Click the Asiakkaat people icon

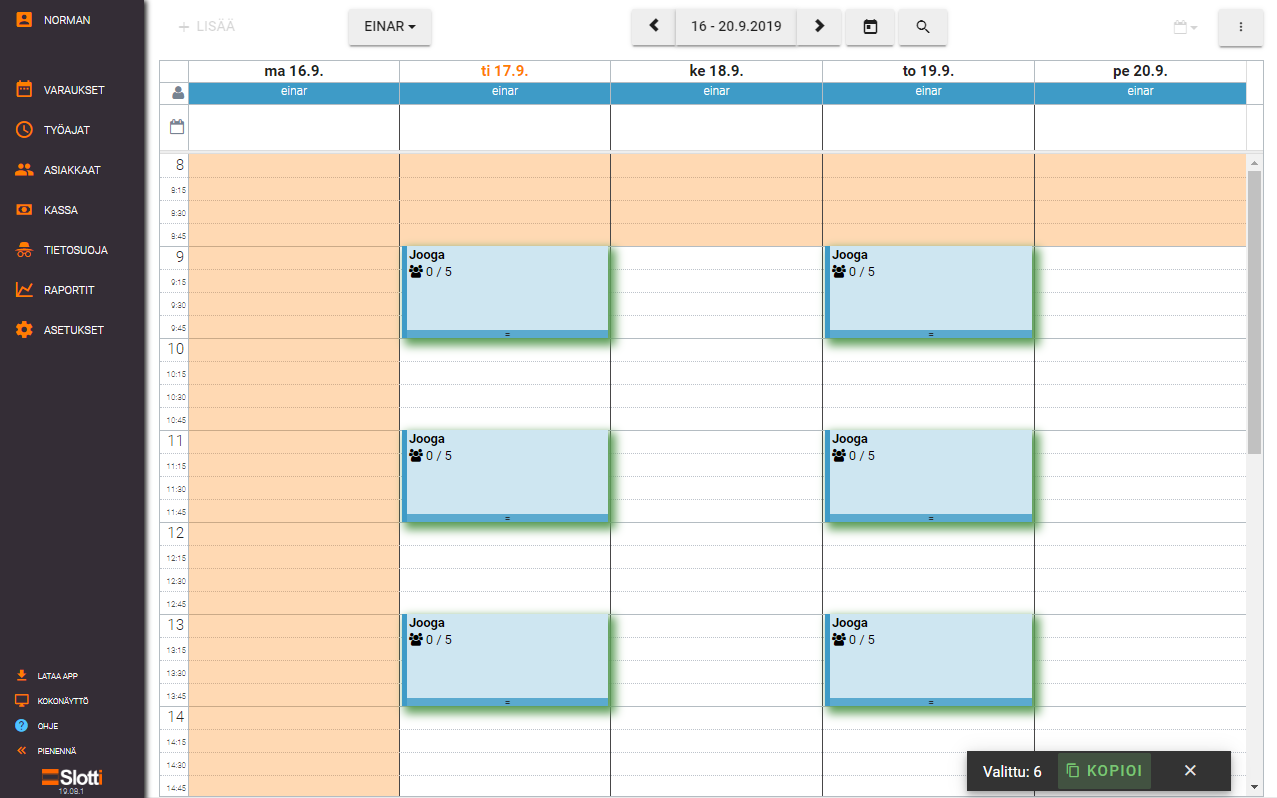point(24,170)
